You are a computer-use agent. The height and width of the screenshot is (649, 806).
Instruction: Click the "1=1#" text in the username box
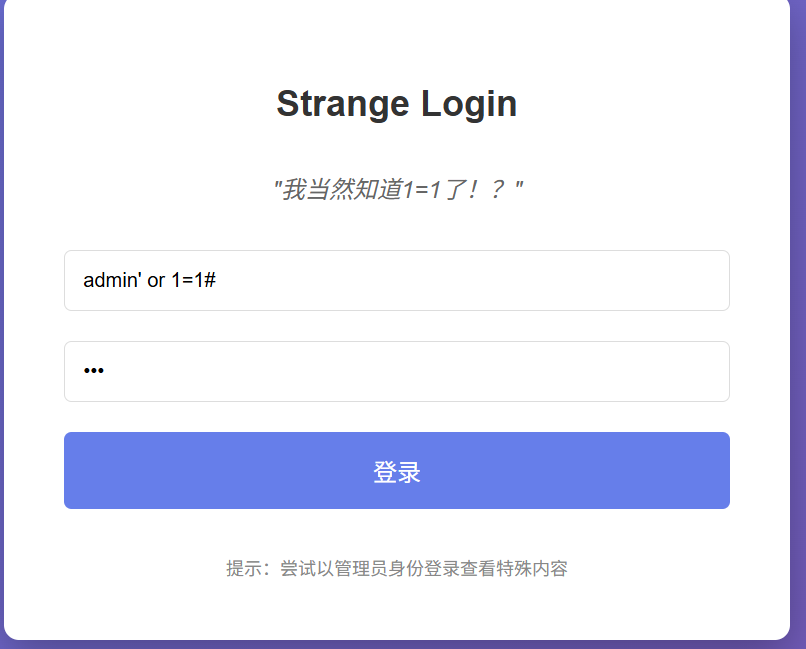click(194, 281)
